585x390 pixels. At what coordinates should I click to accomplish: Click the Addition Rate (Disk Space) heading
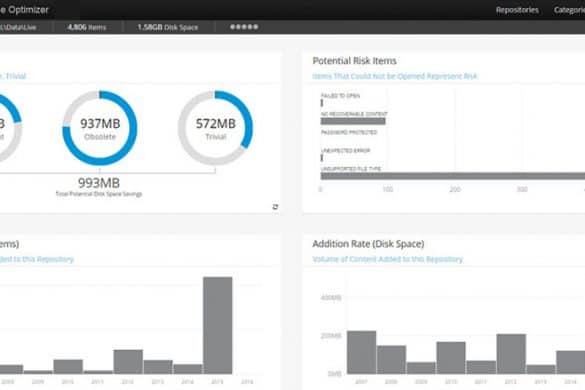(x=368, y=244)
